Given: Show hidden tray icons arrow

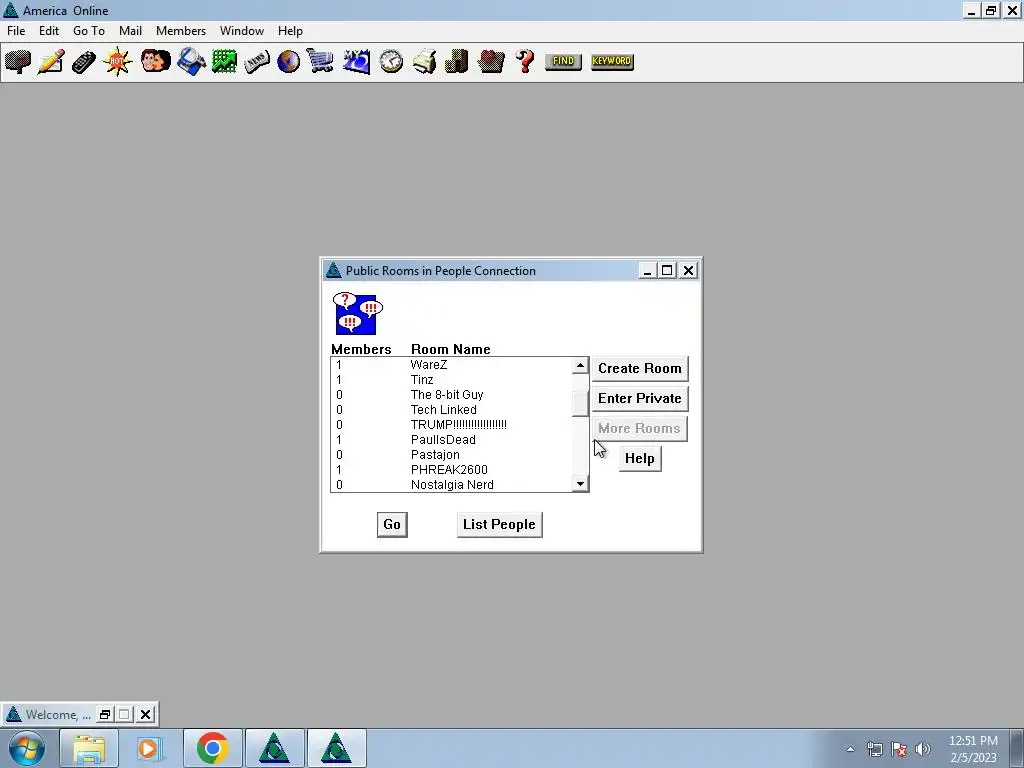Looking at the screenshot, I should coord(850,749).
